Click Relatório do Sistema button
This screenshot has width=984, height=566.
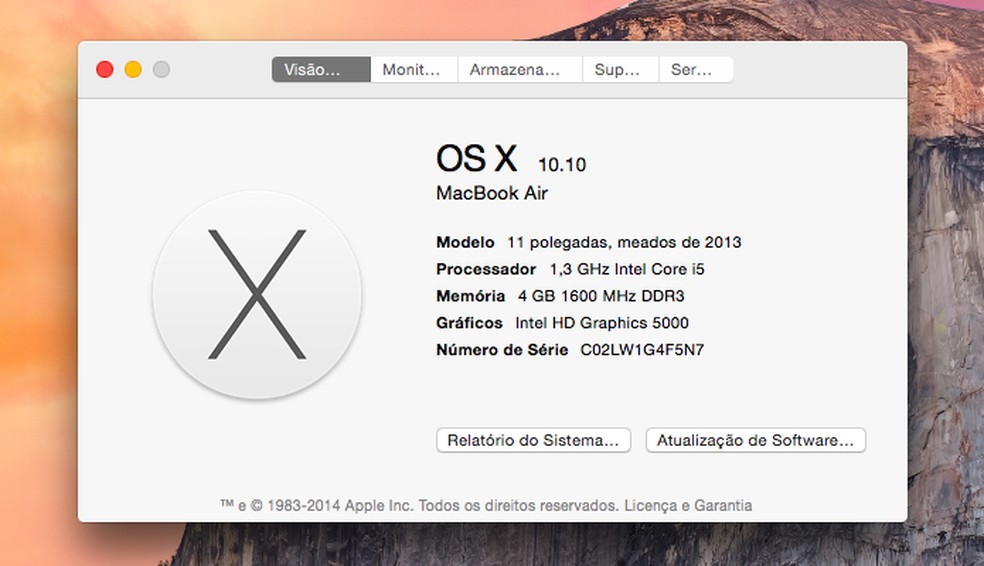[533, 440]
